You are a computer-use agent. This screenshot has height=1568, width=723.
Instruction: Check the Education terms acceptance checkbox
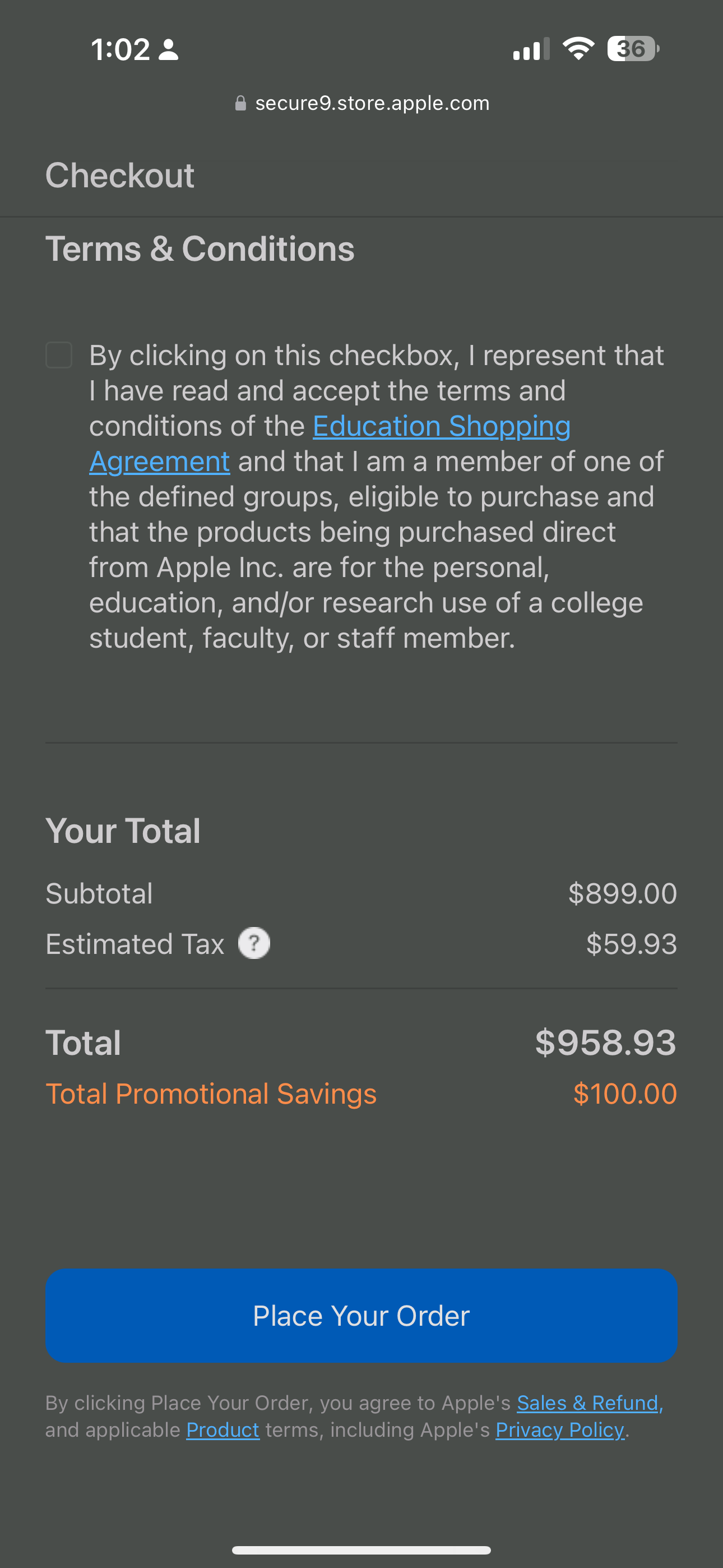(x=59, y=355)
